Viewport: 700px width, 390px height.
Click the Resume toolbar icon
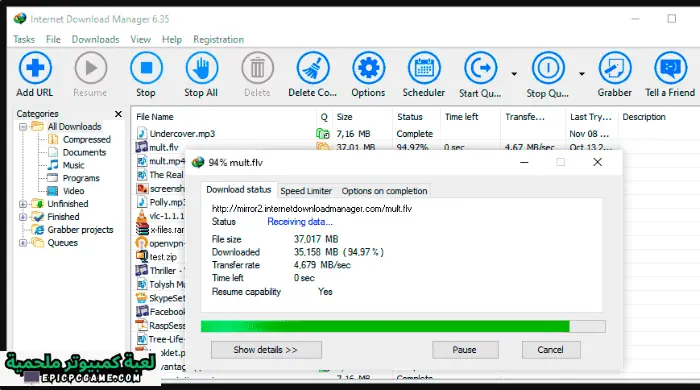(91, 68)
